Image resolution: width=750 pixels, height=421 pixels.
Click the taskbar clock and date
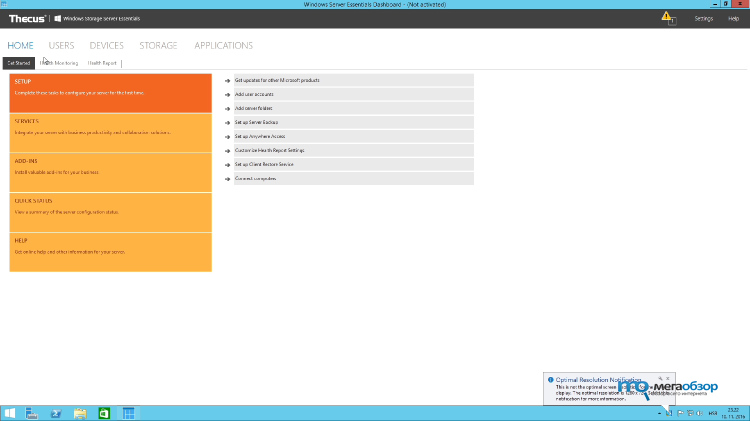[733, 413]
